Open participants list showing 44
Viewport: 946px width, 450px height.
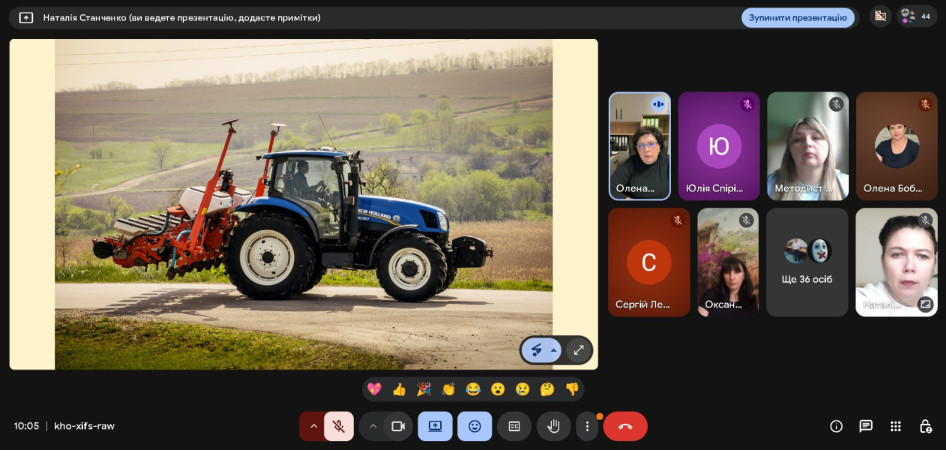(916, 16)
